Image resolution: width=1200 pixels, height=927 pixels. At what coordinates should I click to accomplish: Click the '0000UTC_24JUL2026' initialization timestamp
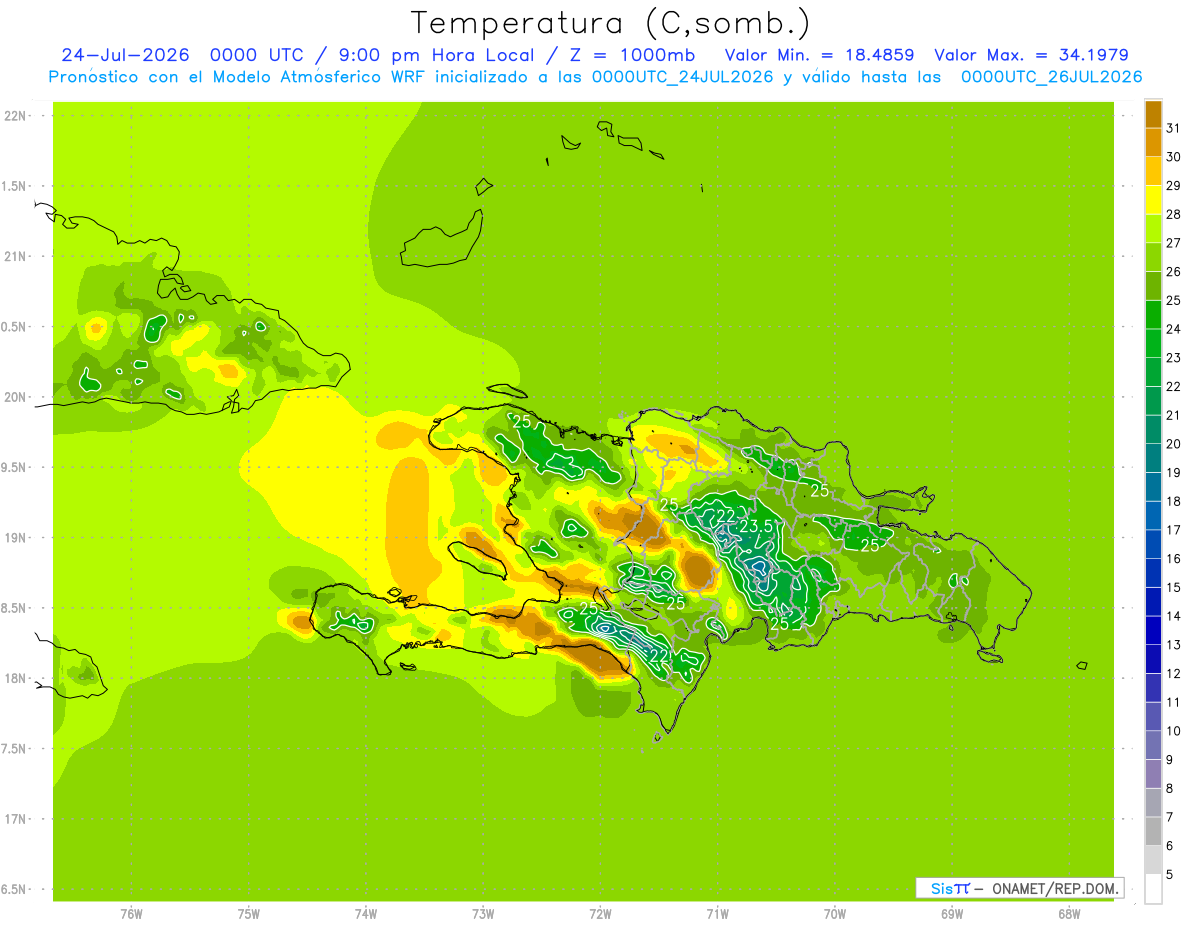[684, 77]
